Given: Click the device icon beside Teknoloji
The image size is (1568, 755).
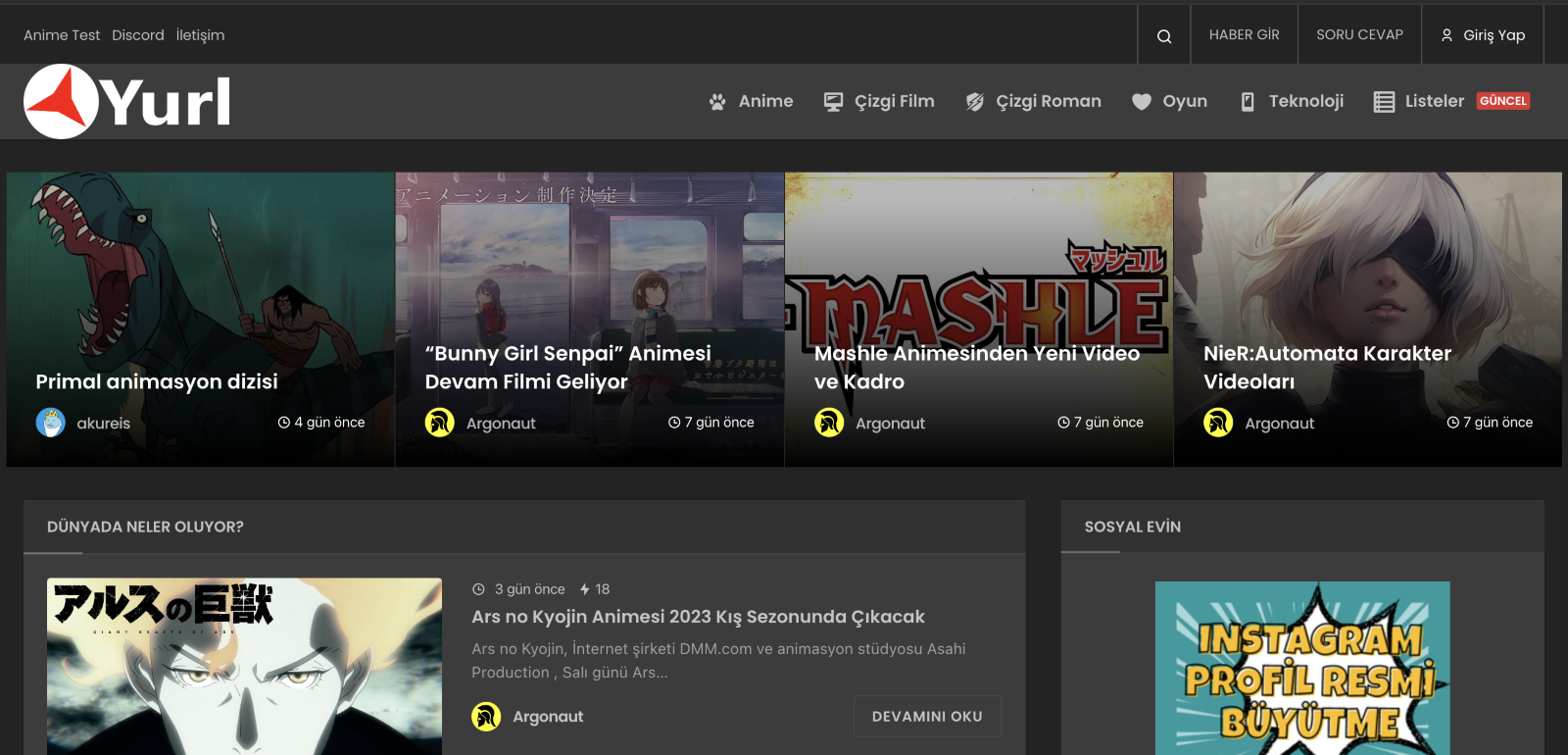Looking at the screenshot, I should point(1248,101).
